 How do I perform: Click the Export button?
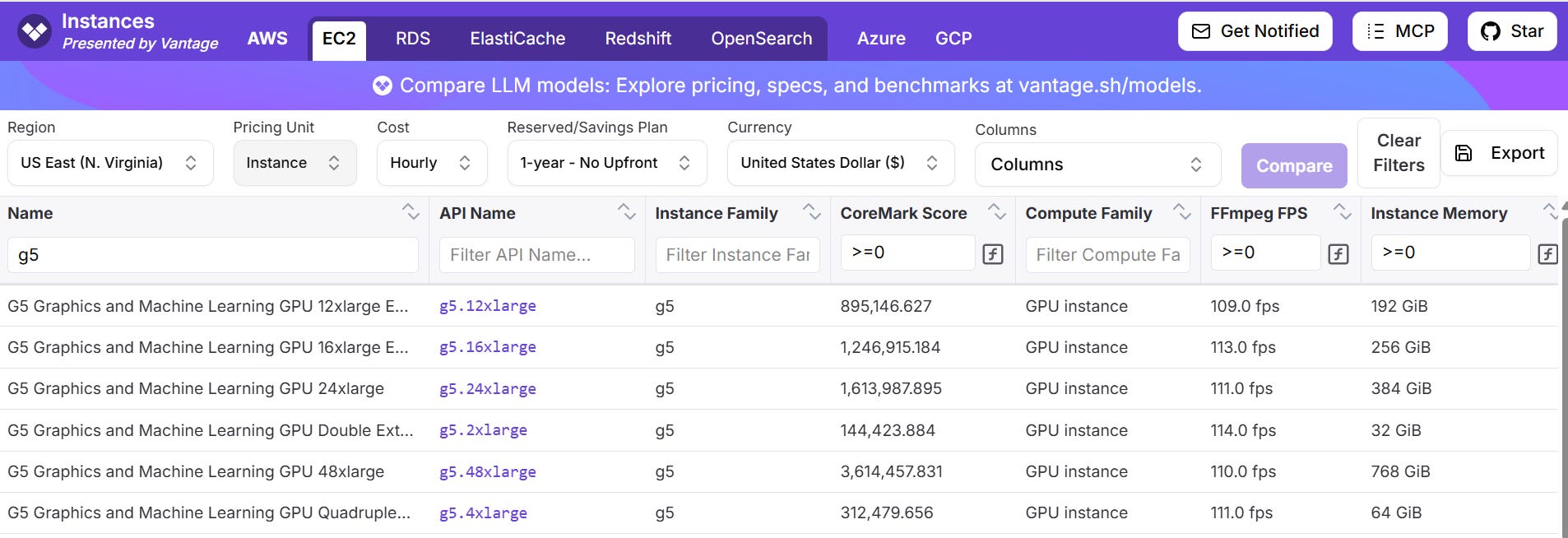pos(1500,153)
